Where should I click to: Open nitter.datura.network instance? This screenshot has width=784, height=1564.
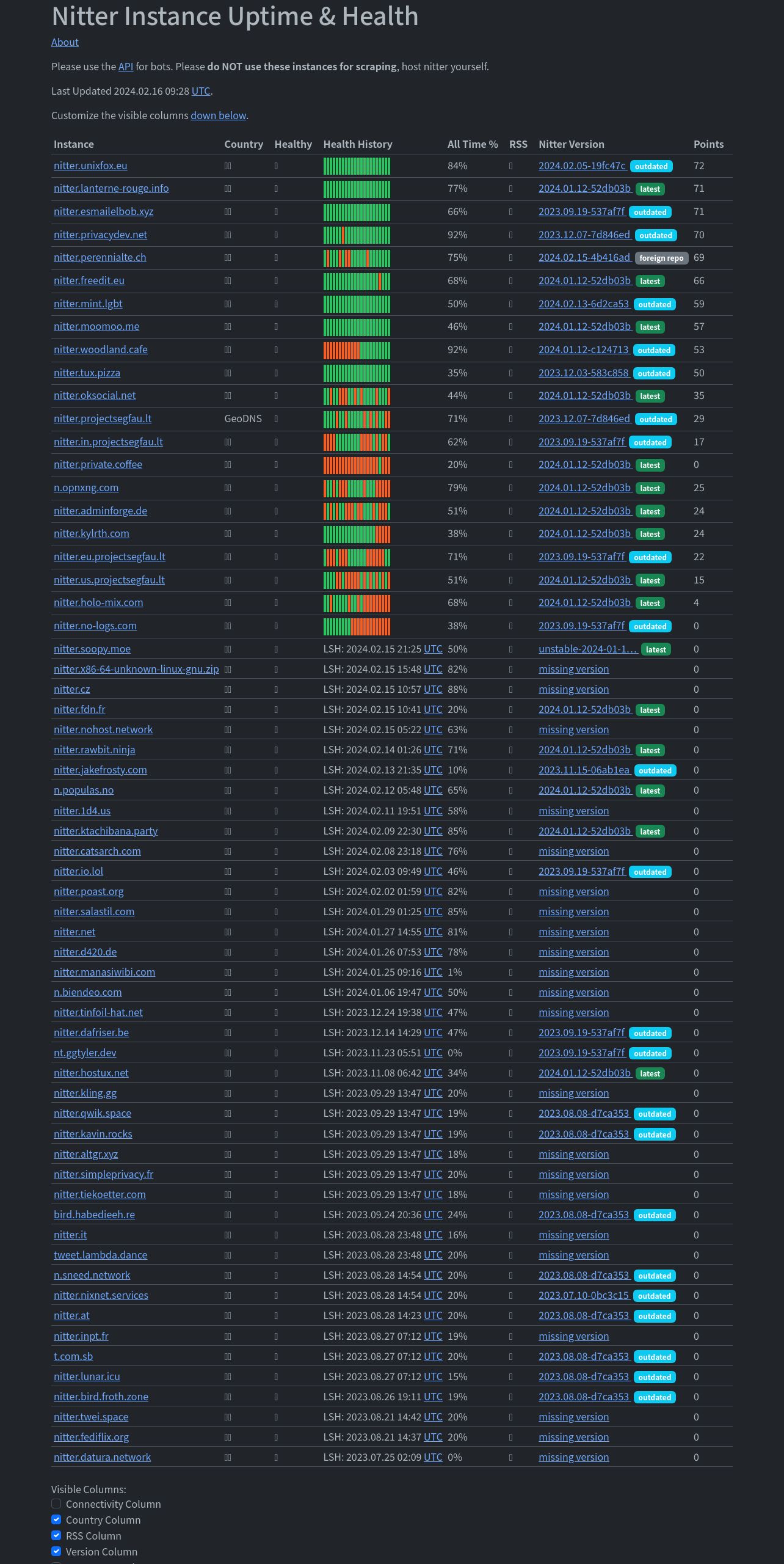pyautogui.click(x=102, y=1457)
